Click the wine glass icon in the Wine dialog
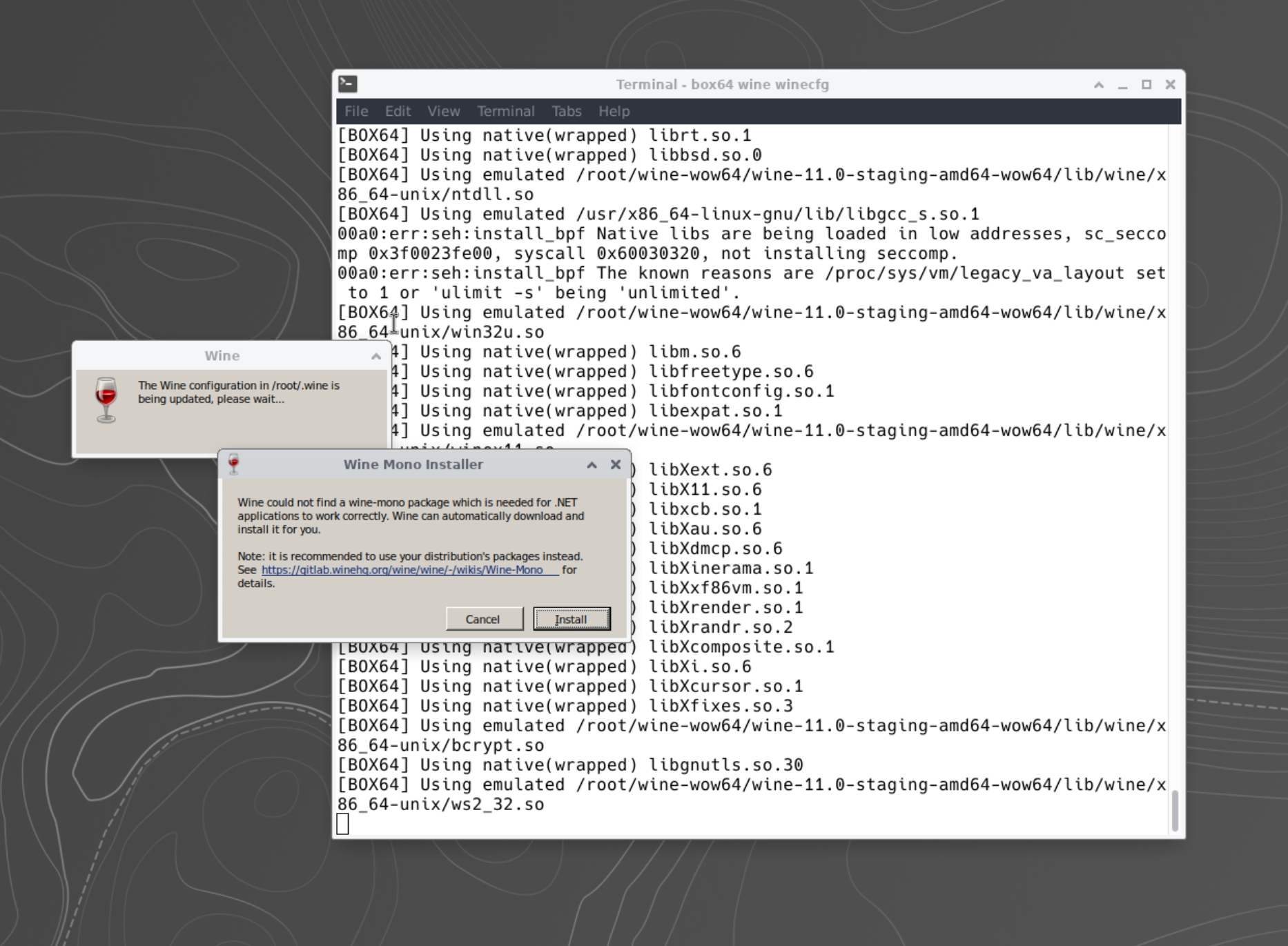Viewport: 1288px width, 946px height. [106, 400]
